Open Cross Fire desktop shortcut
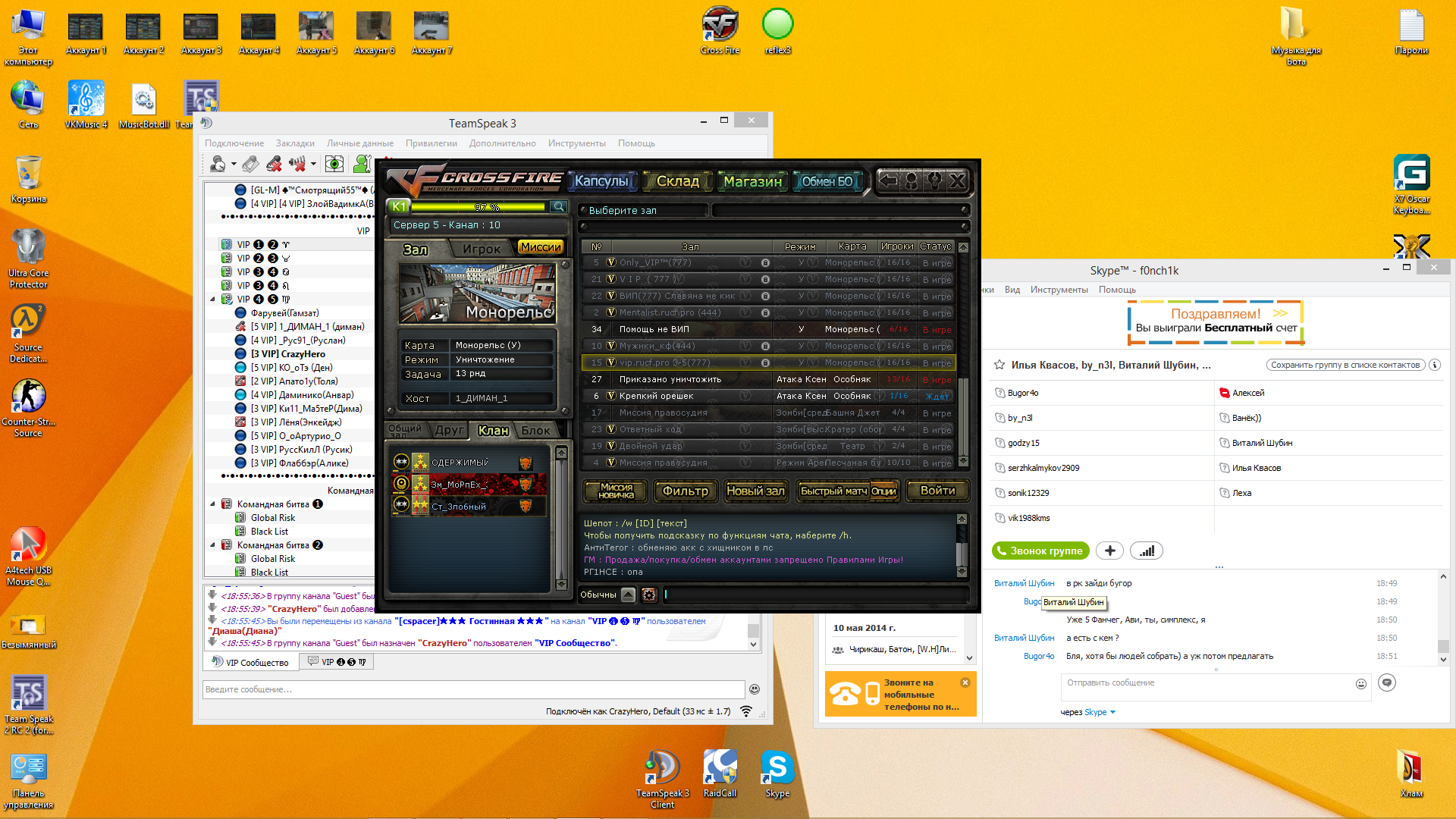Viewport: 1456px width, 819px height. [720, 31]
